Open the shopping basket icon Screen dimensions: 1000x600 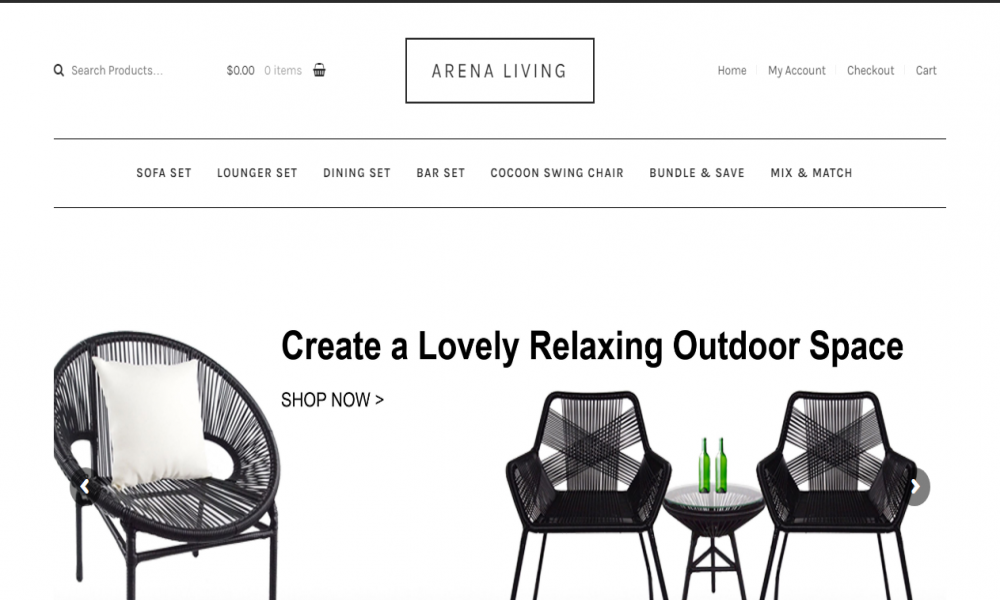[x=320, y=70]
